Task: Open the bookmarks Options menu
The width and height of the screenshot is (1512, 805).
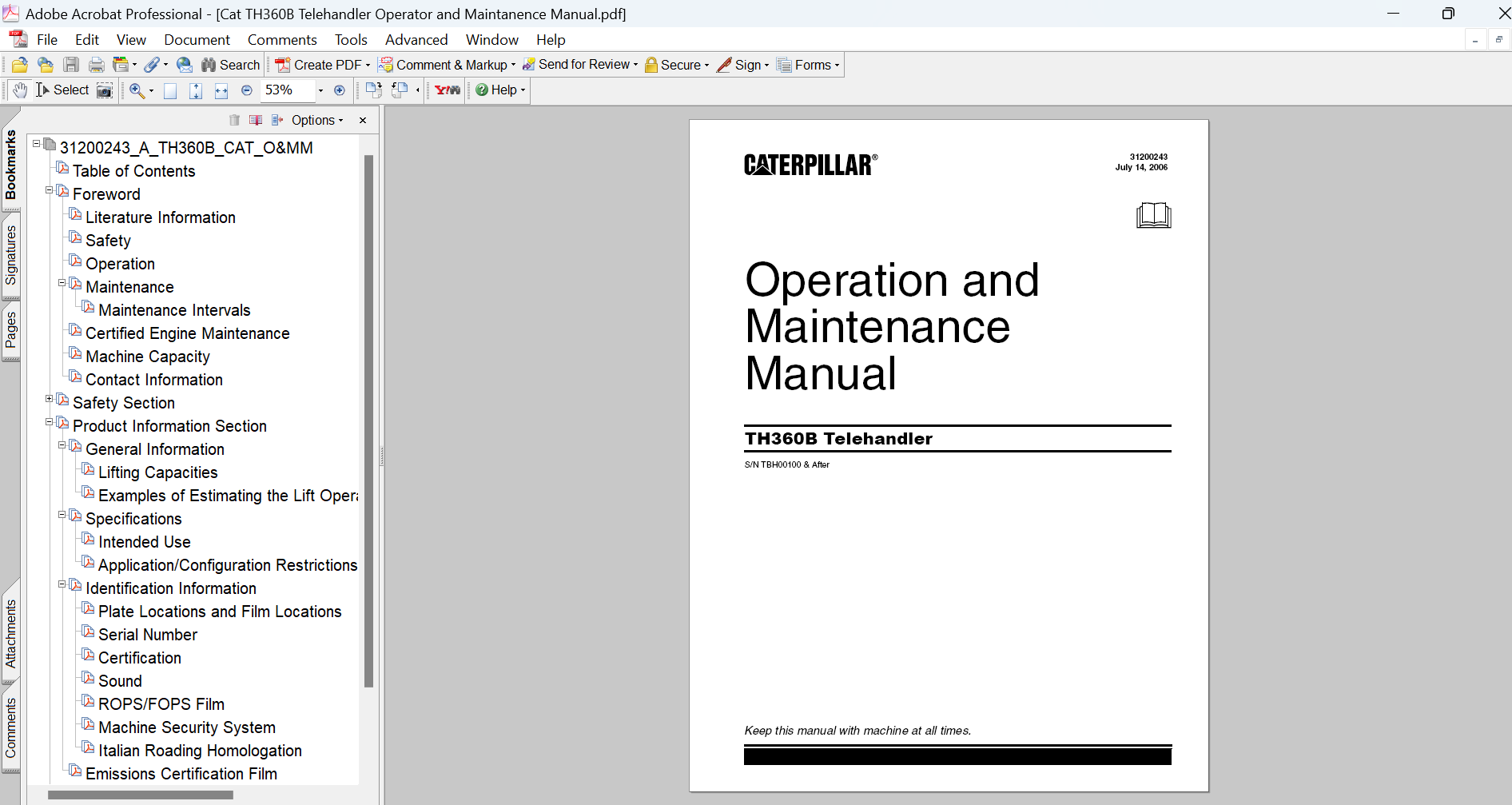Action: [317, 120]
